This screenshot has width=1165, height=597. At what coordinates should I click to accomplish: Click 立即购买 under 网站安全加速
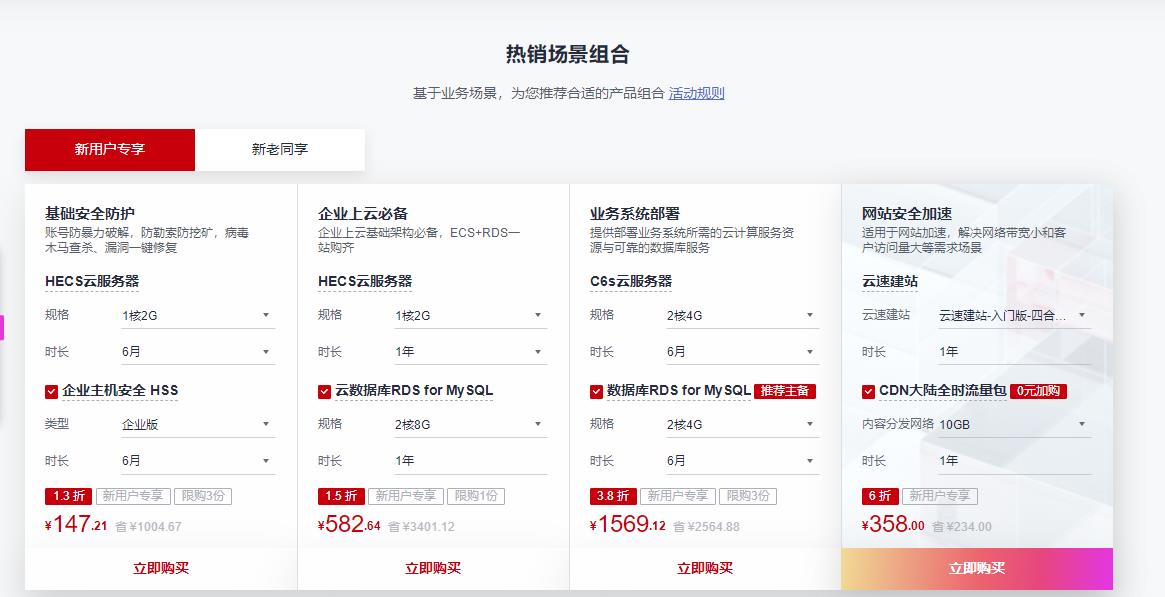tap(977, 569)
